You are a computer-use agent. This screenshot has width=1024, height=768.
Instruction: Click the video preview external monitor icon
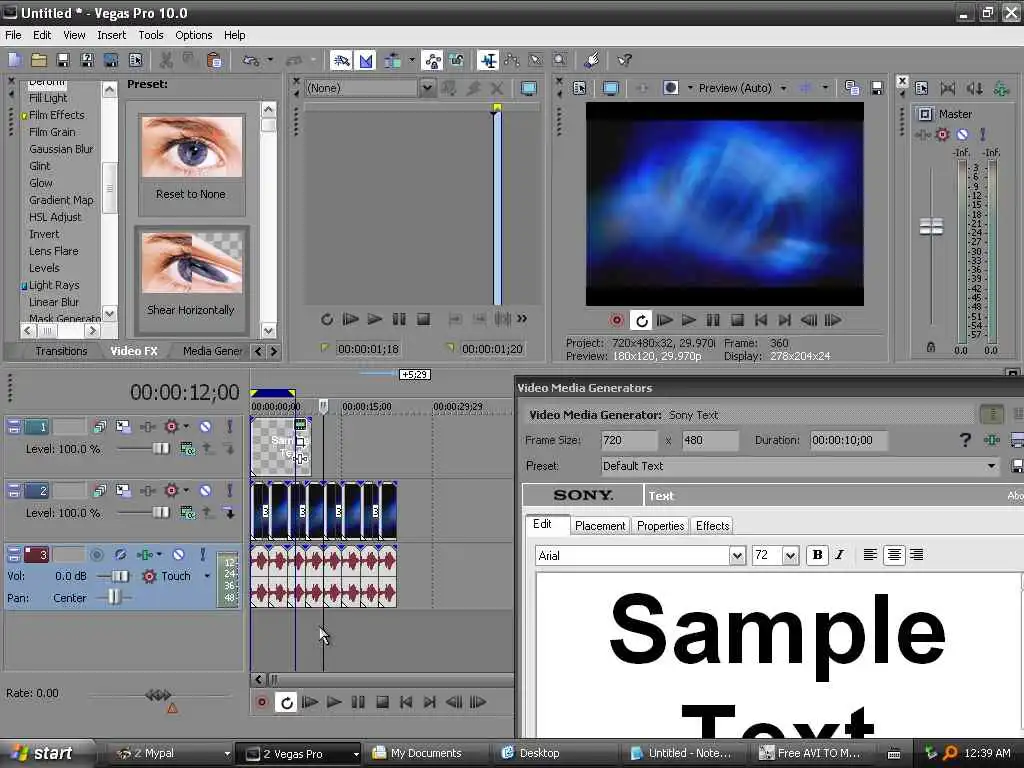point(610,88)
